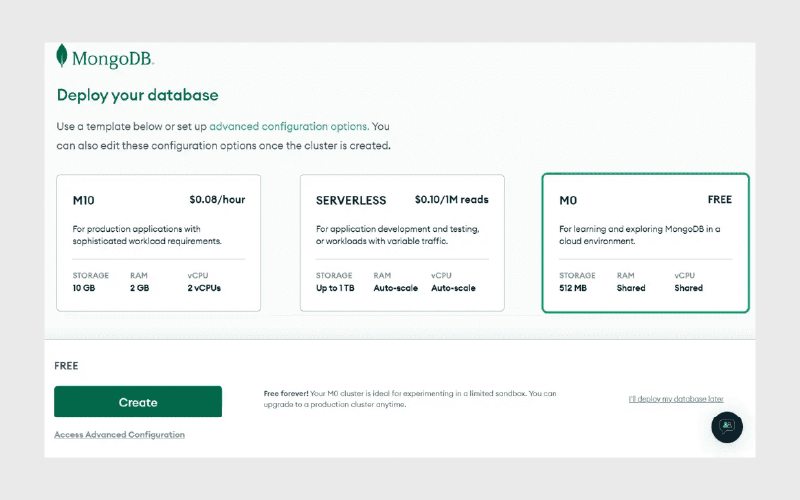
Task: Click the $0.10/1M reads price label
Action: 452,199
